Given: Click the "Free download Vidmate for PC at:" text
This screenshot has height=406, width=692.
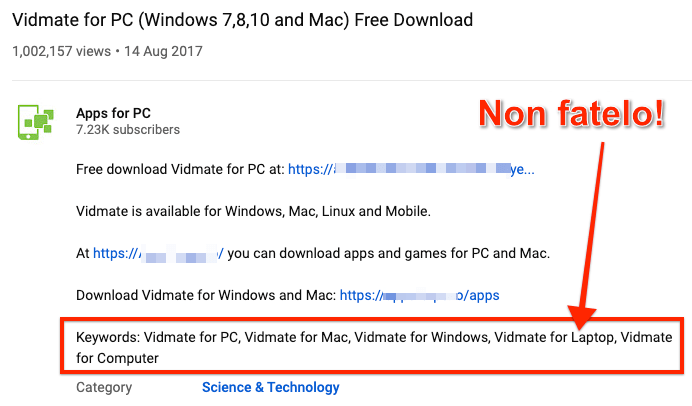Looking at the screenshot, I should (180, 170).
